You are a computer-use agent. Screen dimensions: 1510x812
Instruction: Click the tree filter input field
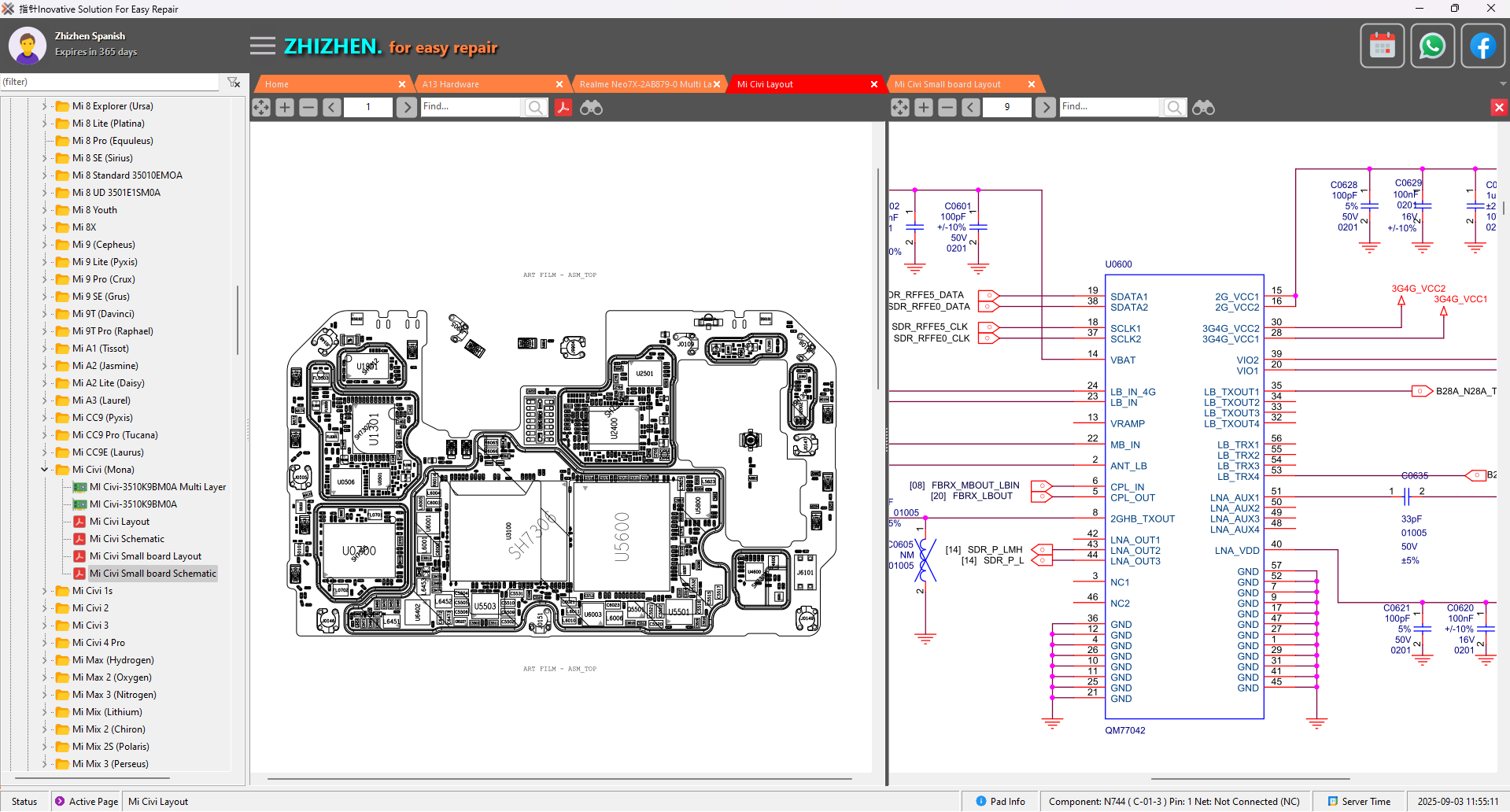coord(110,82)
